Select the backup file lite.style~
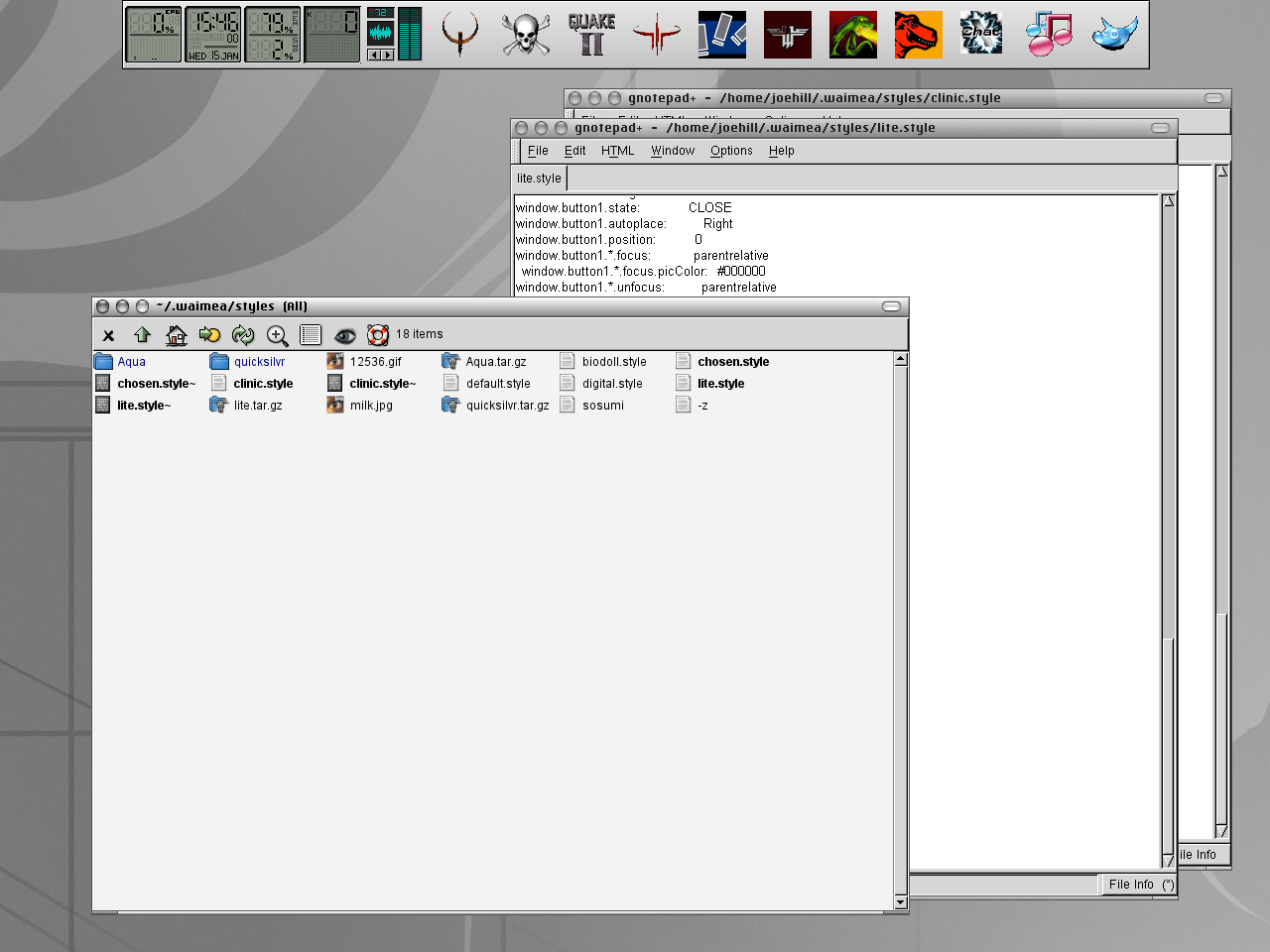Viewport: 1270px width, 952px height. (133, 406)
